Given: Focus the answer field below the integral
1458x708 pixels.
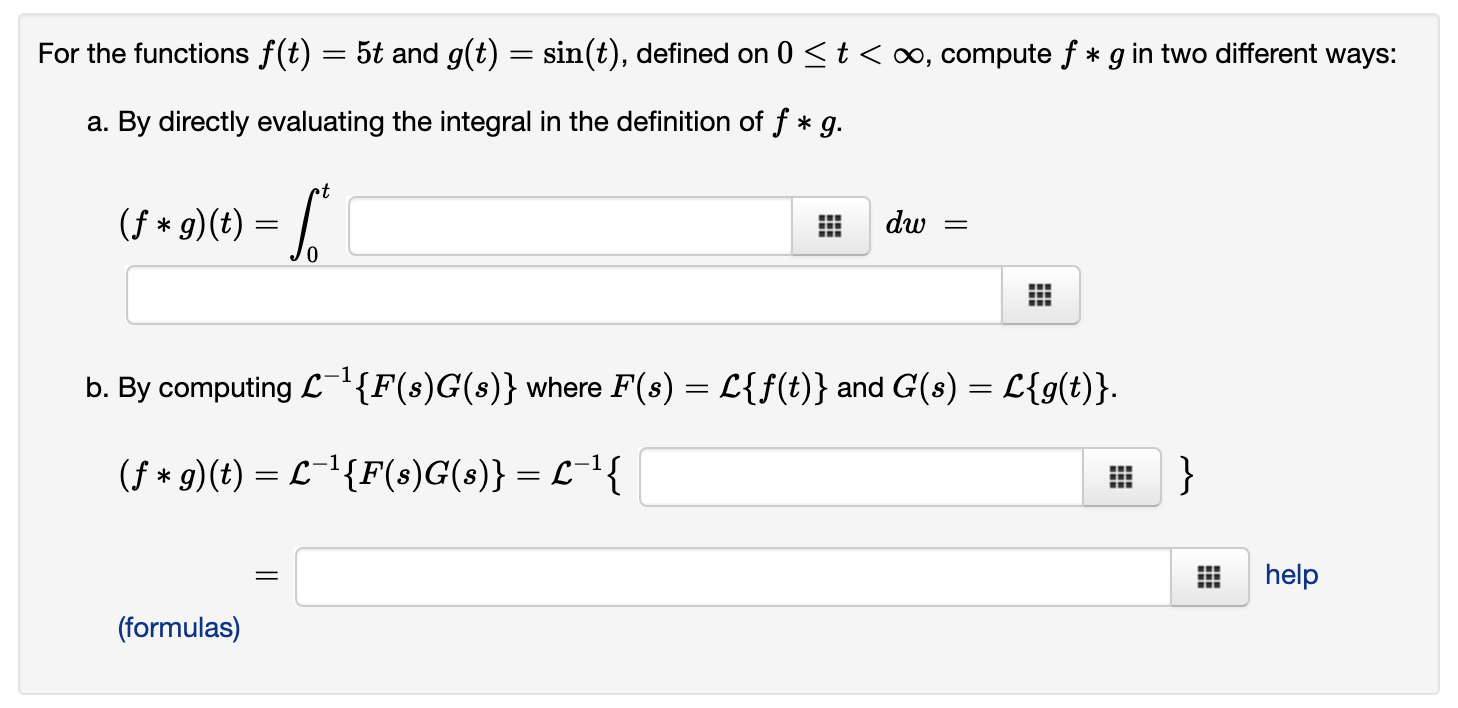Looking at the screenshot, I should click(x=560, y=295).
